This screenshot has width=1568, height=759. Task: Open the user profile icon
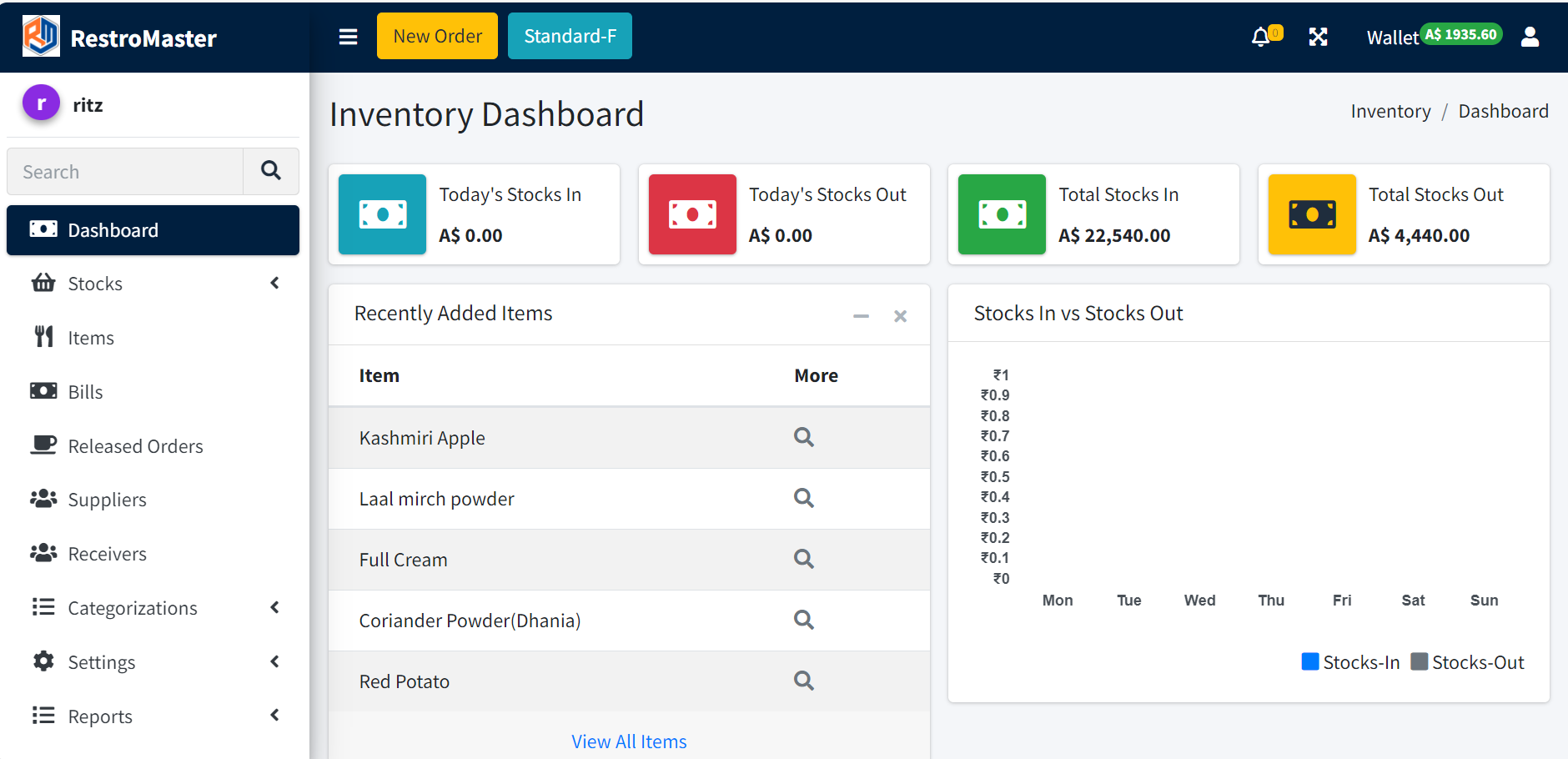pyautogui.click(x=1530, y=37)
